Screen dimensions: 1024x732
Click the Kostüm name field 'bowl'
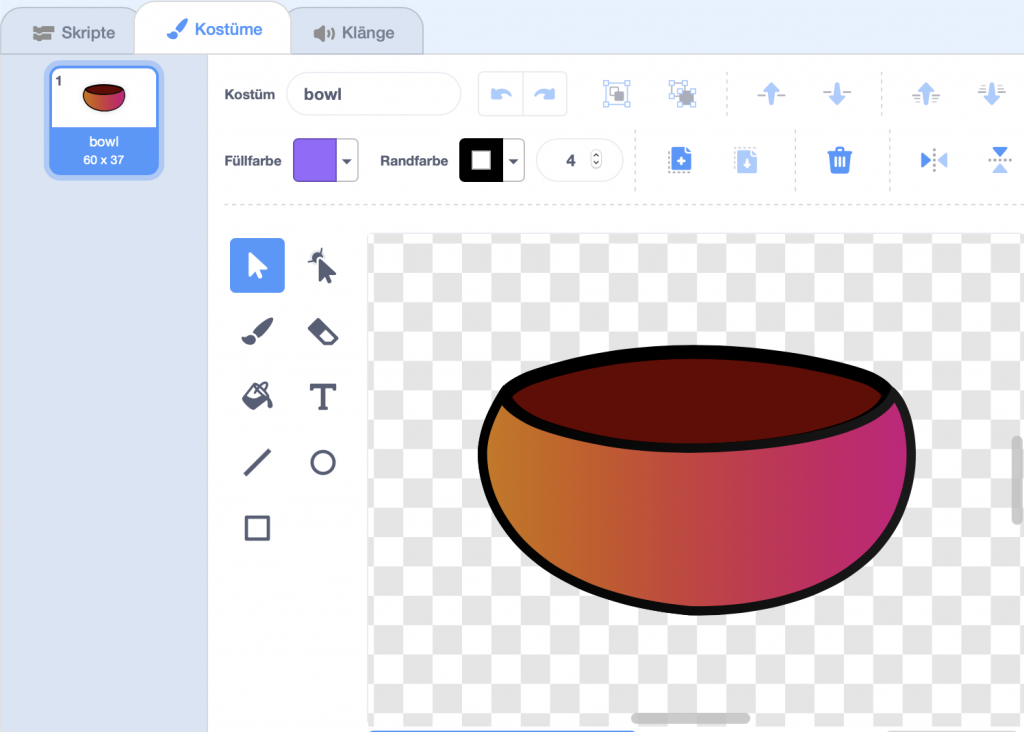[374, 94]
